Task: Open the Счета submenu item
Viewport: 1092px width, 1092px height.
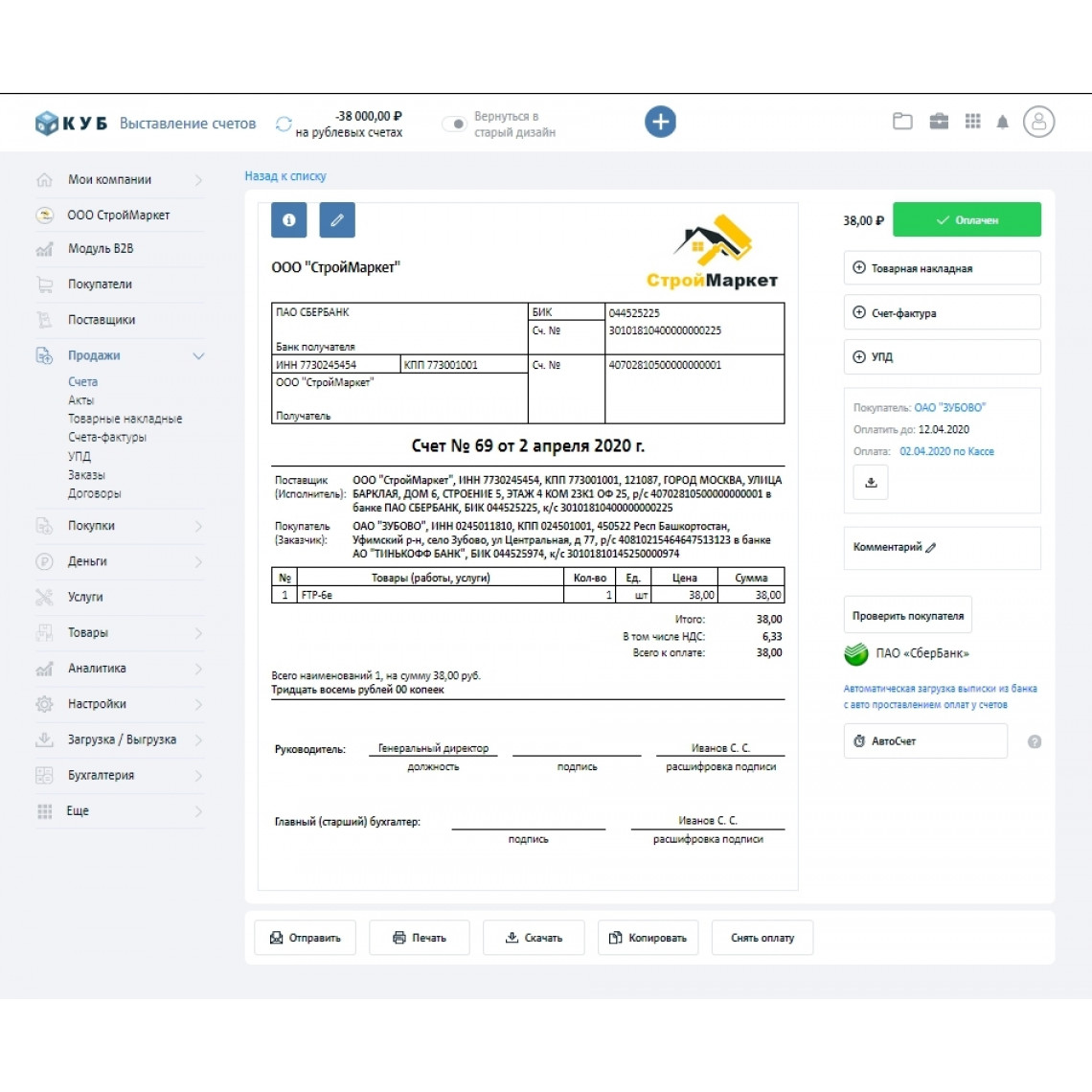Action: pyautogui.click(x=83, y=381)
